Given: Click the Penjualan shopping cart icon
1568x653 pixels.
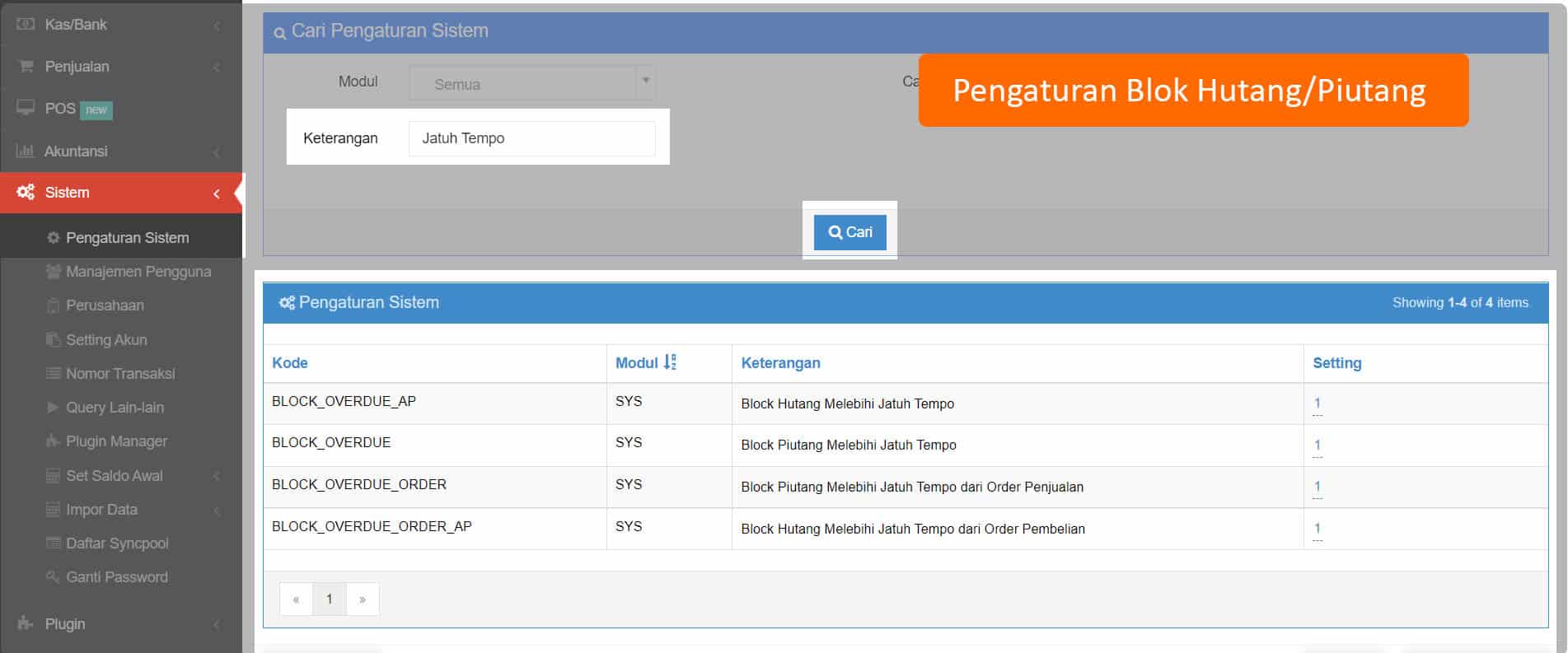Looking at the screenshot, I should click(26, 67).
